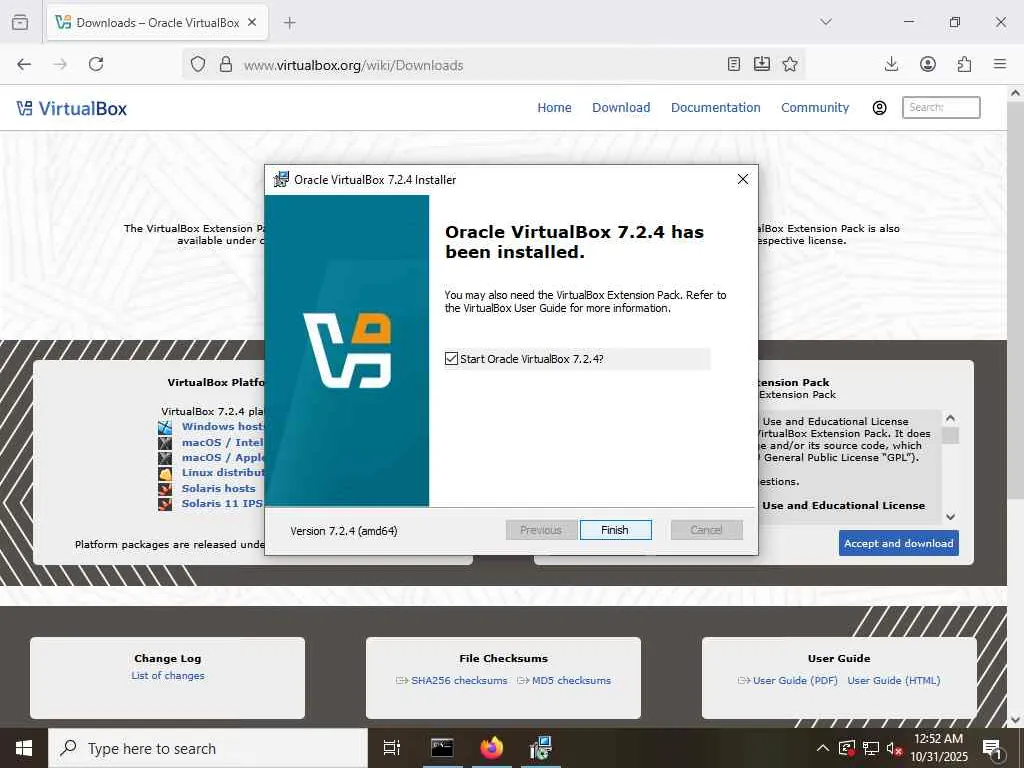Screen dimensions: 1024x768
Task: Open the Download menu item
Action: tap(621, 108)
